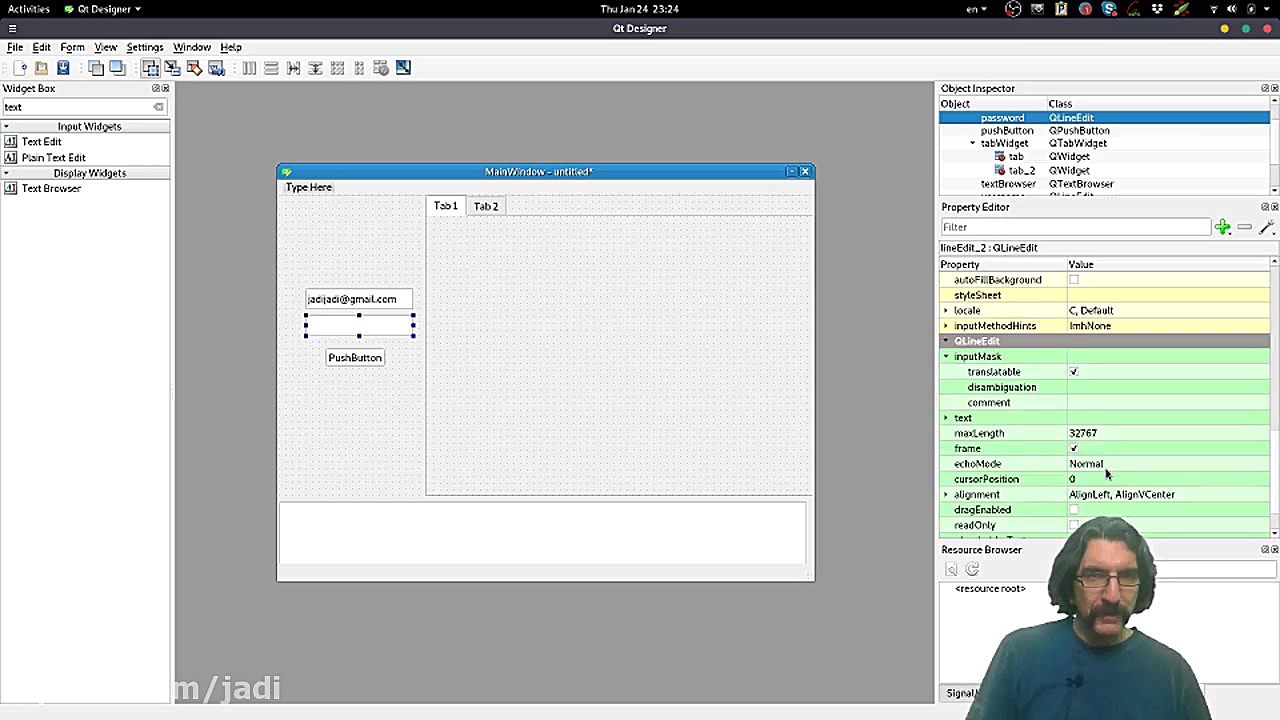The width and height of the screenshot is (1280, 720).
Task: Click the remove dynamic property minus icon
Action: 1244,227
